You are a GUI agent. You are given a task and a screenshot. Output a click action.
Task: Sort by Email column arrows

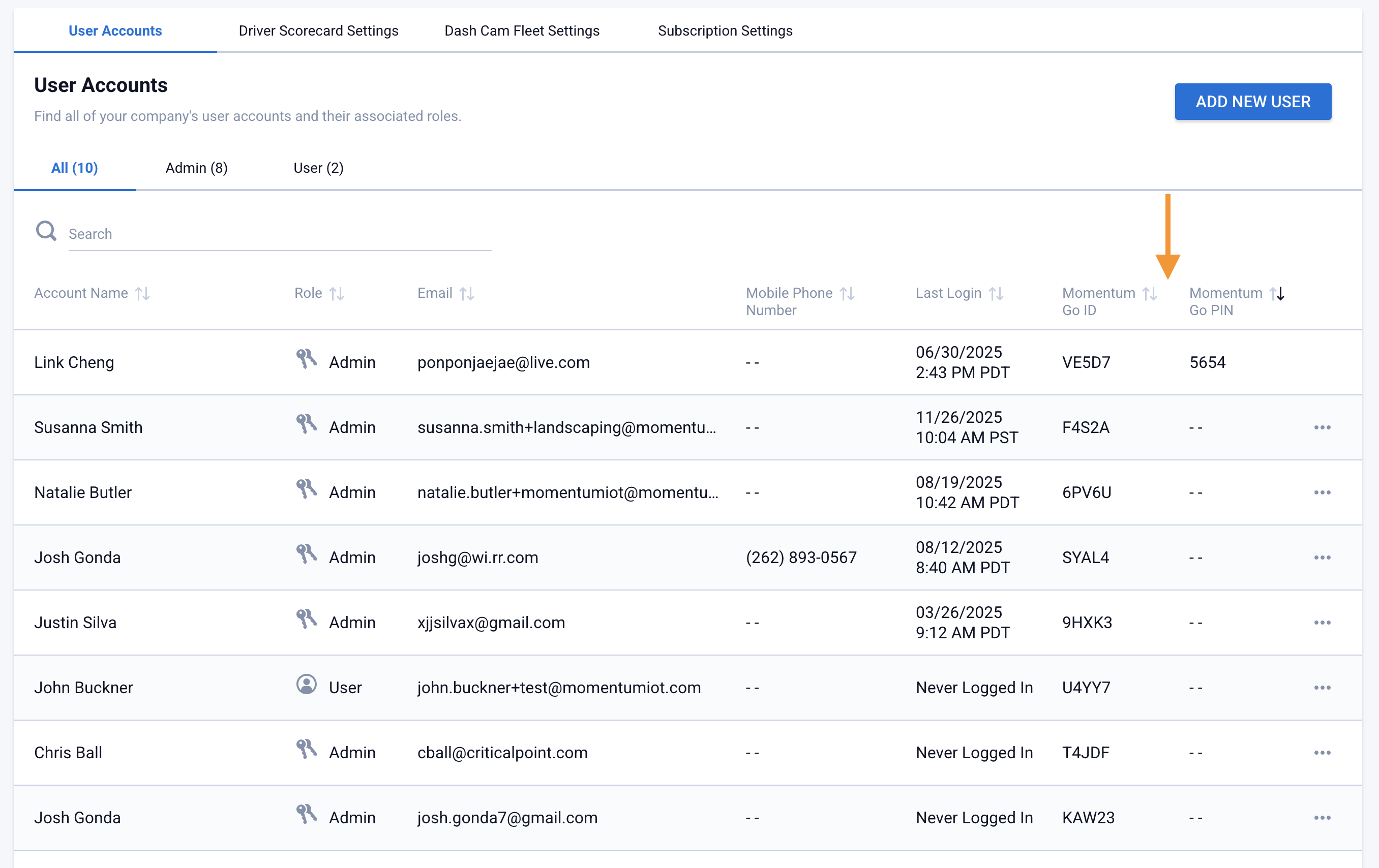tap(467, 294)
